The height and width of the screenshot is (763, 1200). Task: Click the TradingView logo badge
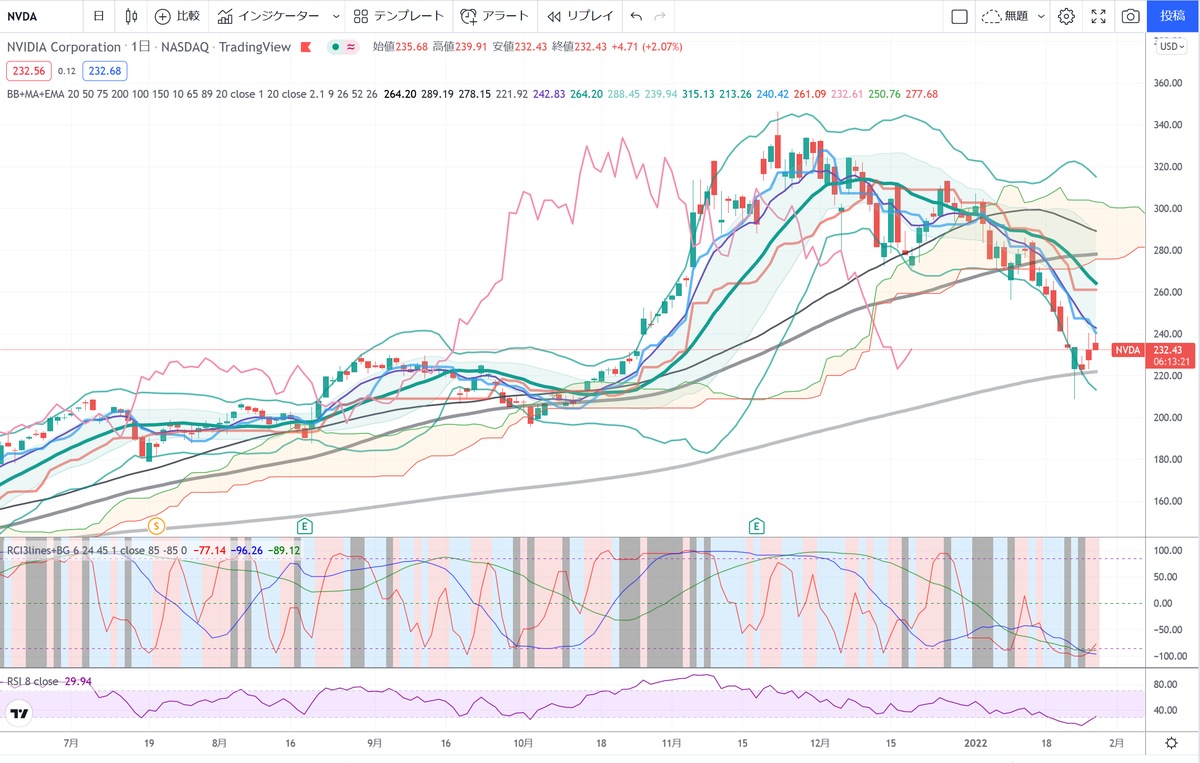18,713
